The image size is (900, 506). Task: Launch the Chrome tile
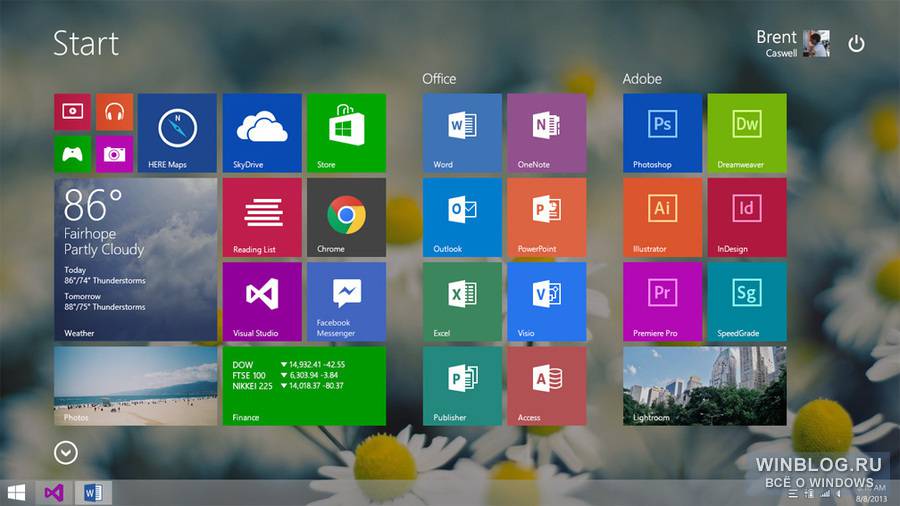point(346,217)
